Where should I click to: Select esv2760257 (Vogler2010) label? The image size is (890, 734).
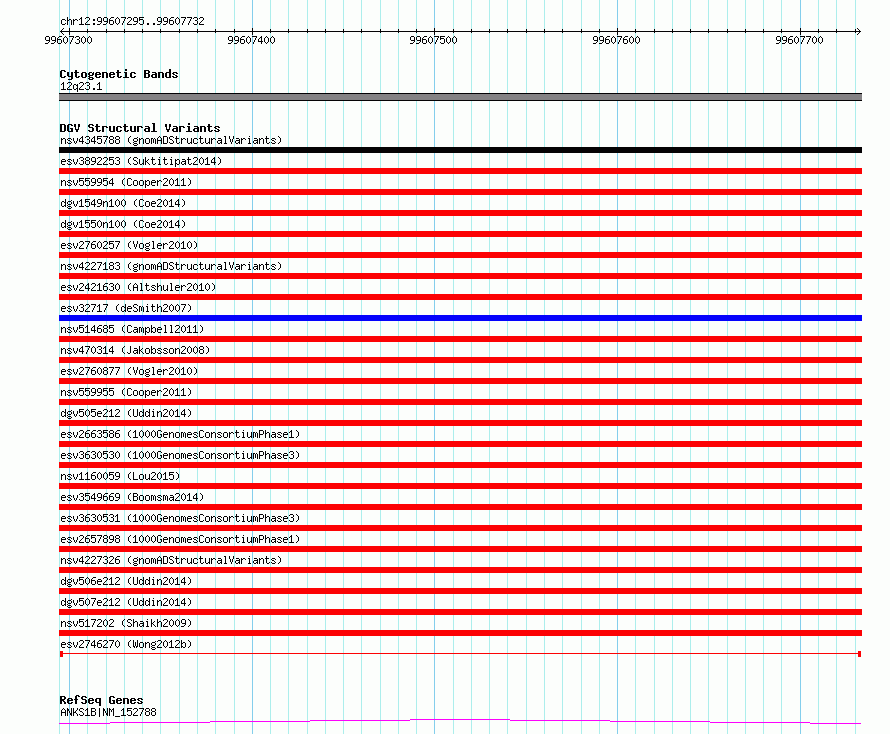pyautogui.click(x=129, y=245)
